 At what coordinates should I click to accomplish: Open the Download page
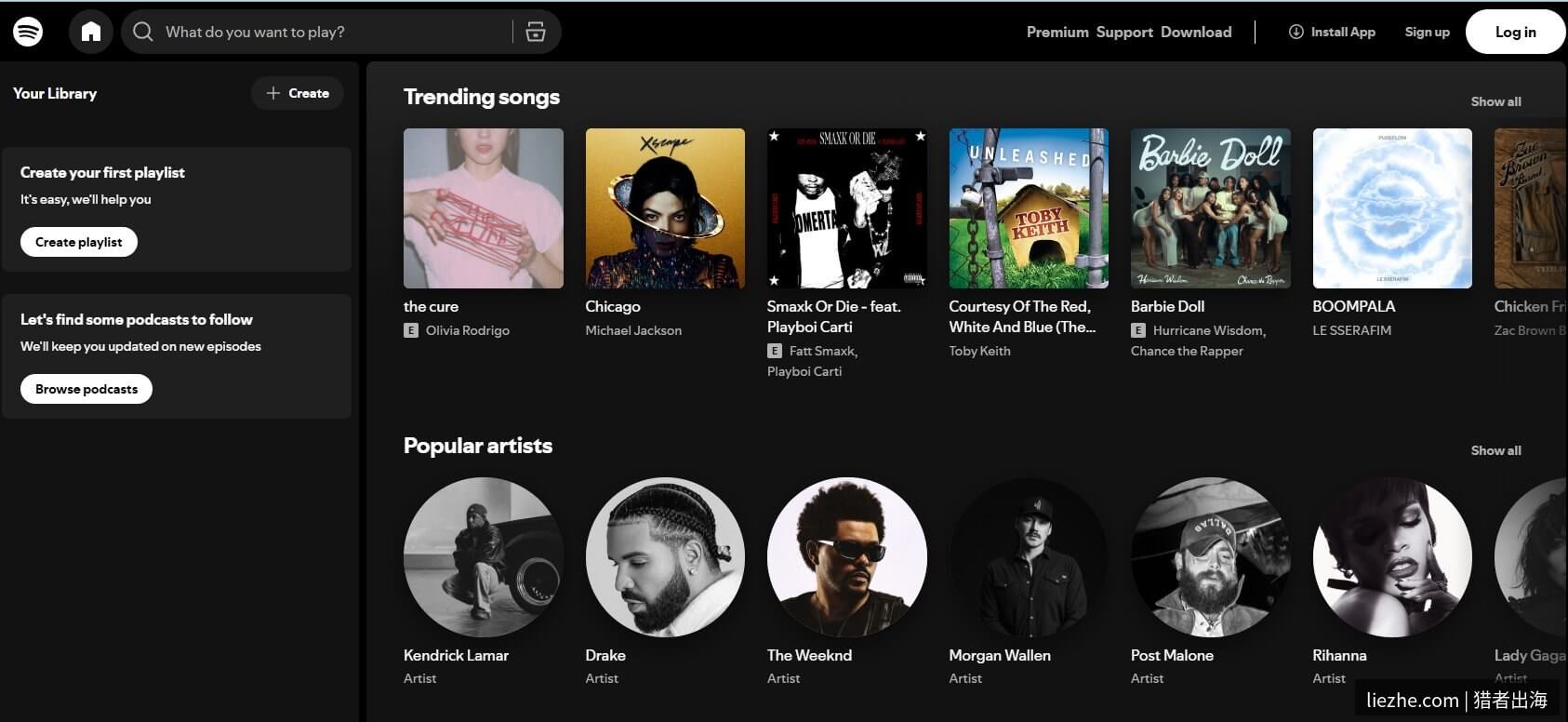pyautogui.click(x=1196, y=32)
